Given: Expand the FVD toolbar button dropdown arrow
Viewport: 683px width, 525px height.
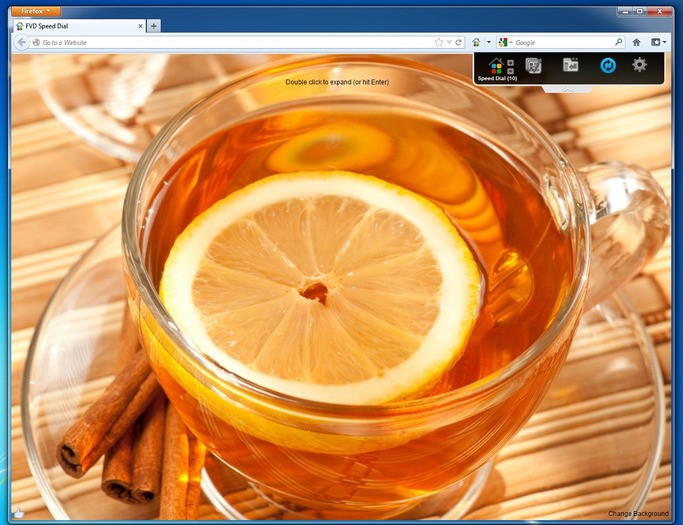Looking at the screenshot, I should click(x=488, y=43).
